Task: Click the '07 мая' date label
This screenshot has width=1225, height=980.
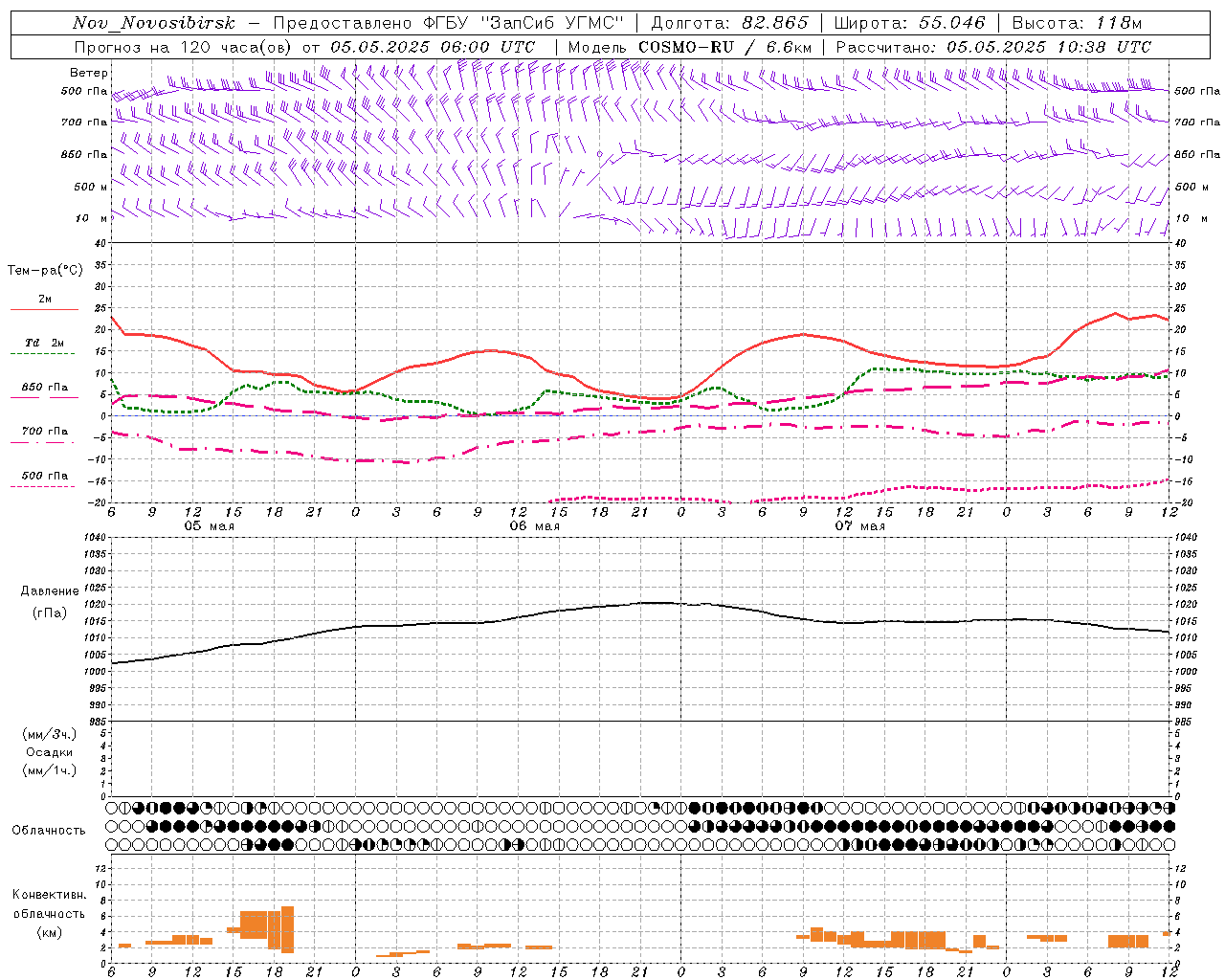Action: coord(860,526)
